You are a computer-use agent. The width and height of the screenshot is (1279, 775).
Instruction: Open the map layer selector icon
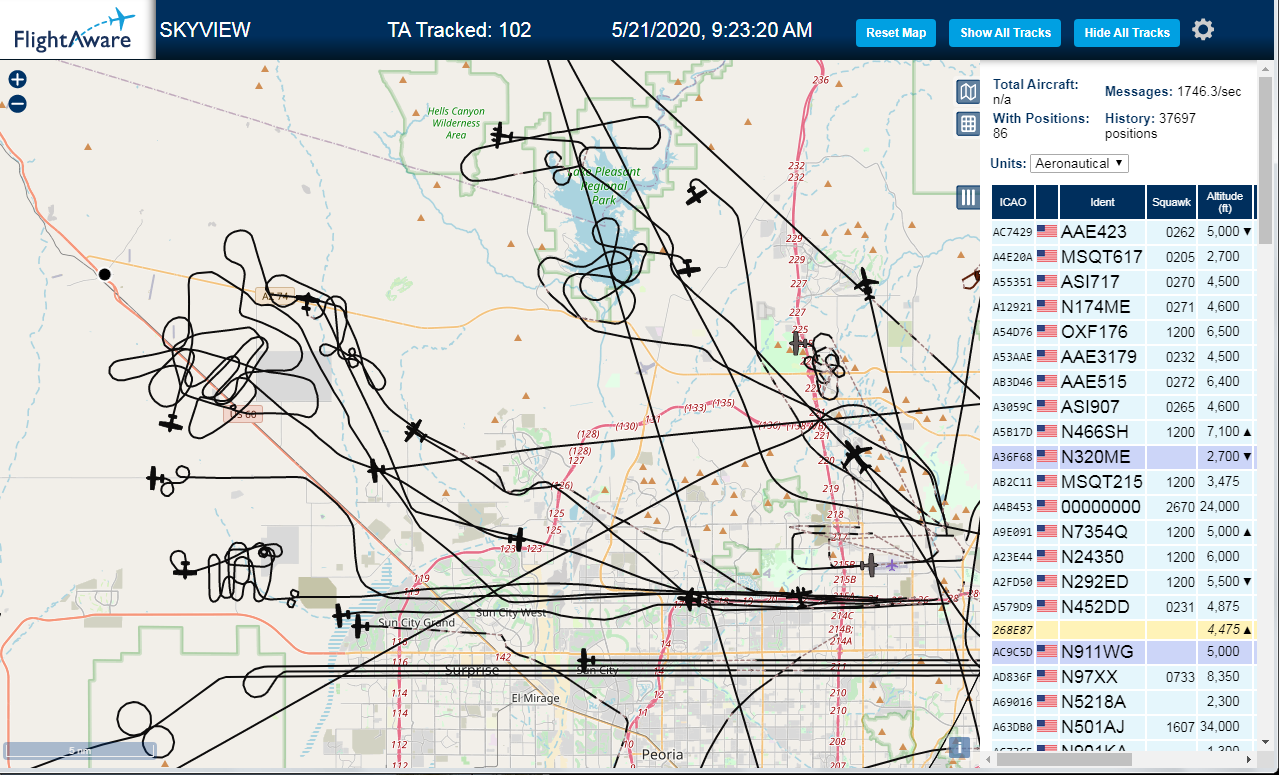(x=967, y=93)
